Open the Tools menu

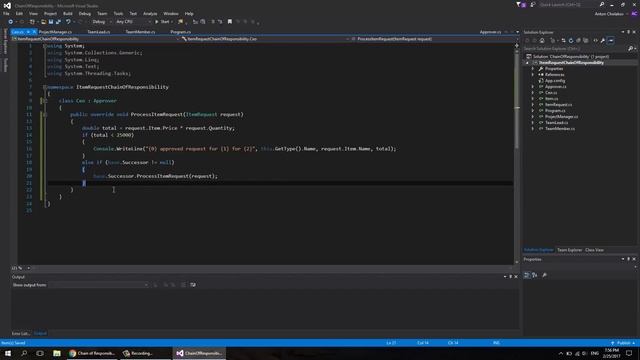tap(118, 13)
